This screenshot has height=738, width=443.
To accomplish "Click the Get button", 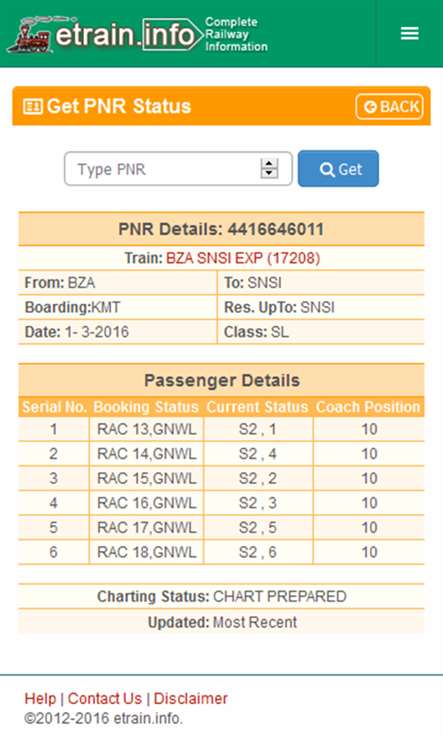I will coord(338,168).
